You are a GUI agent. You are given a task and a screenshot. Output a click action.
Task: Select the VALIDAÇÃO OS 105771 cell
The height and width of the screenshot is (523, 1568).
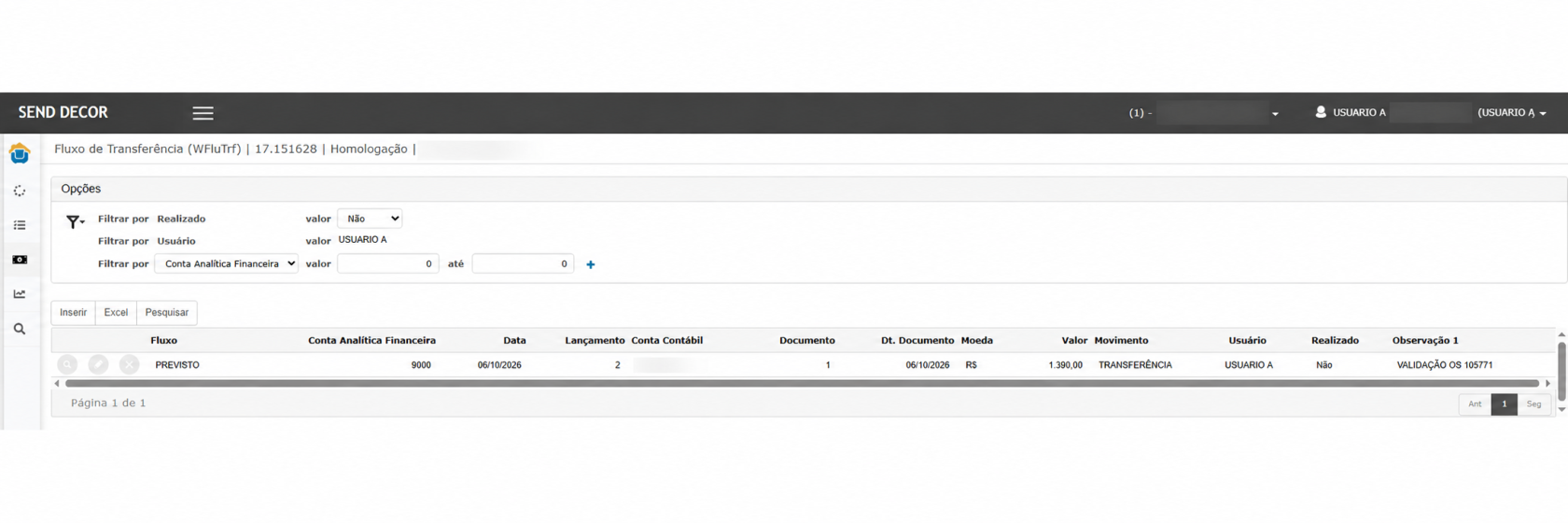[x=1444, y=365]
